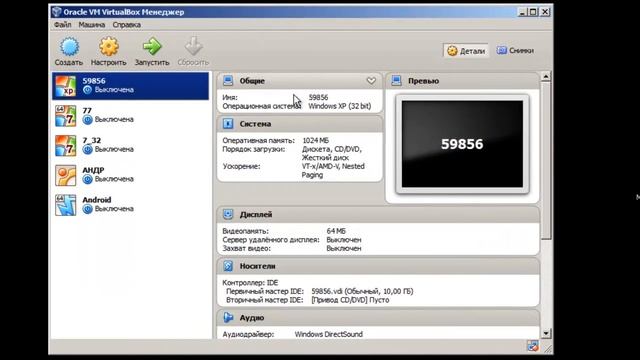Viewport: 640px width, 360px height.
Task: Open the Носители section title link
Action: click(257, 266)
